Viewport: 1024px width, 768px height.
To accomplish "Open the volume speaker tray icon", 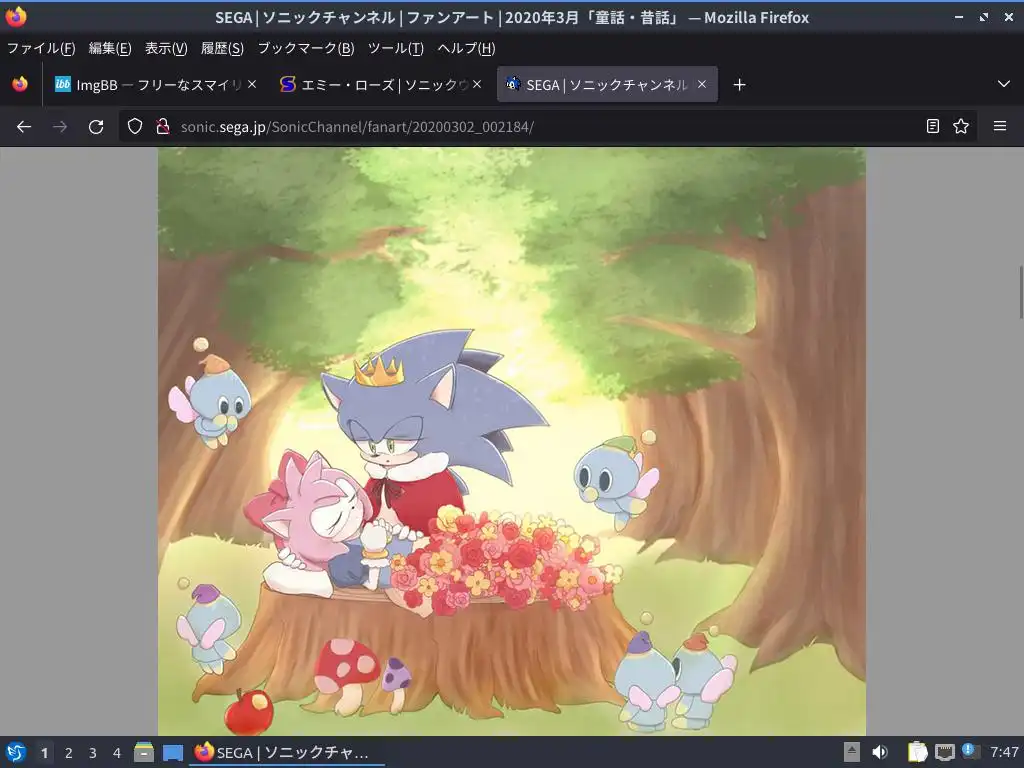I will coord(880,752).
